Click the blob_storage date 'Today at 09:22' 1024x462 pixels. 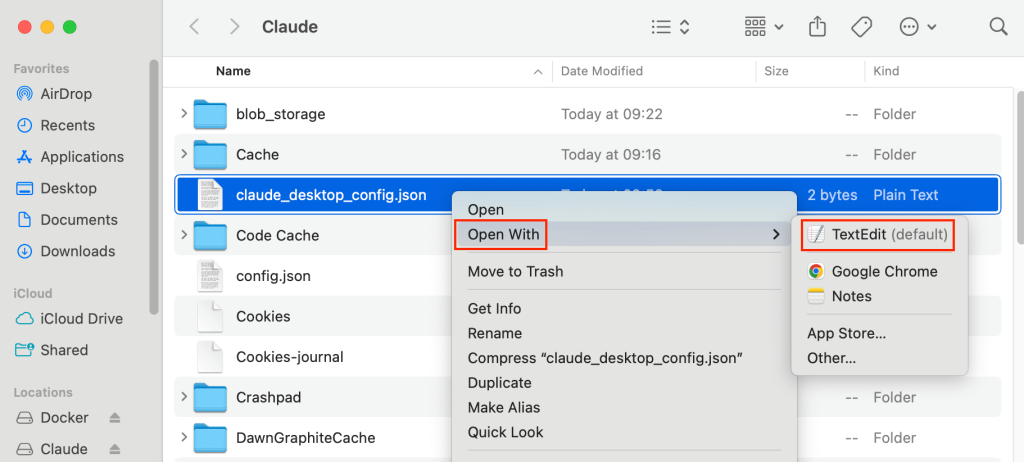click(x=612, y=114)
